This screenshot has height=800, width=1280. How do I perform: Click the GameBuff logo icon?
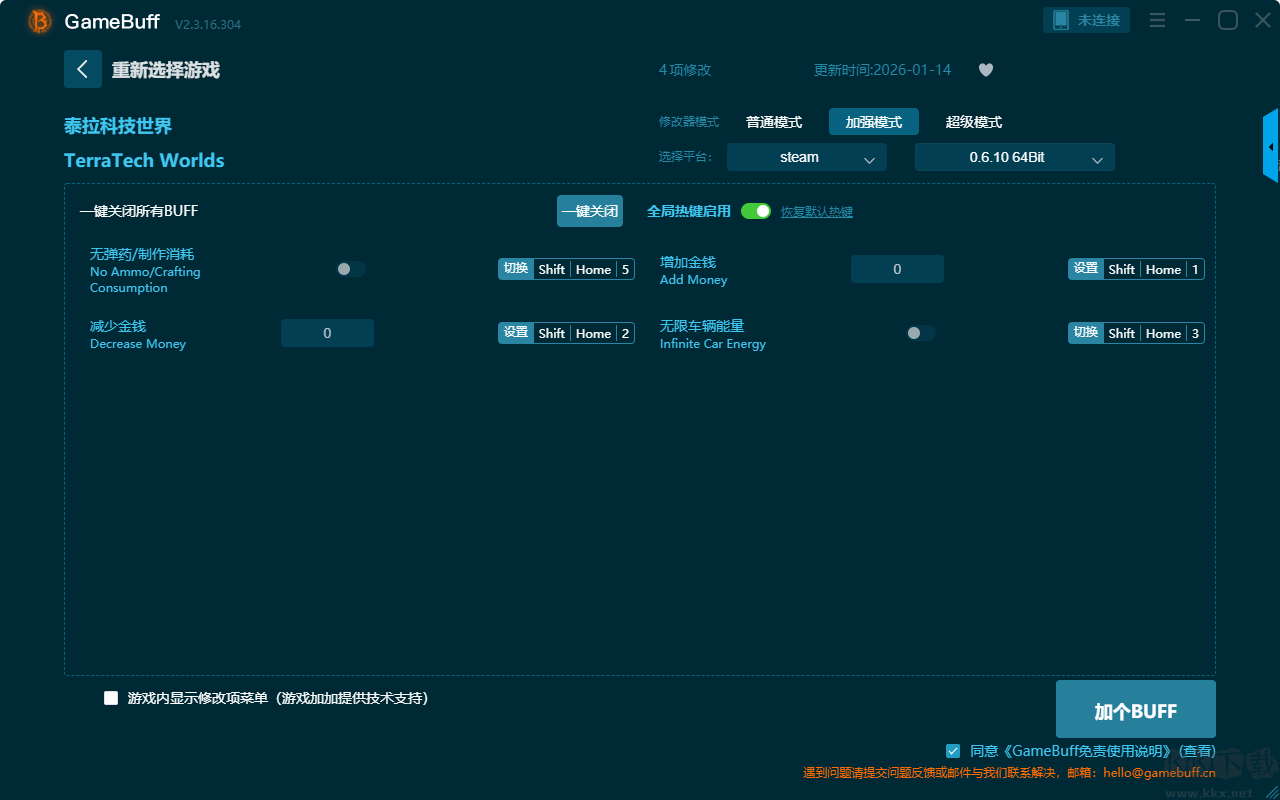(40, 21)
